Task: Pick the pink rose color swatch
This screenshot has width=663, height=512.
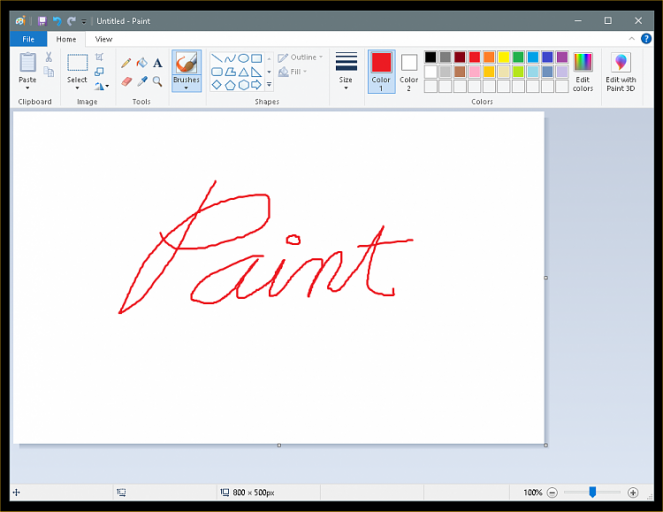Action: coord(474,71)
